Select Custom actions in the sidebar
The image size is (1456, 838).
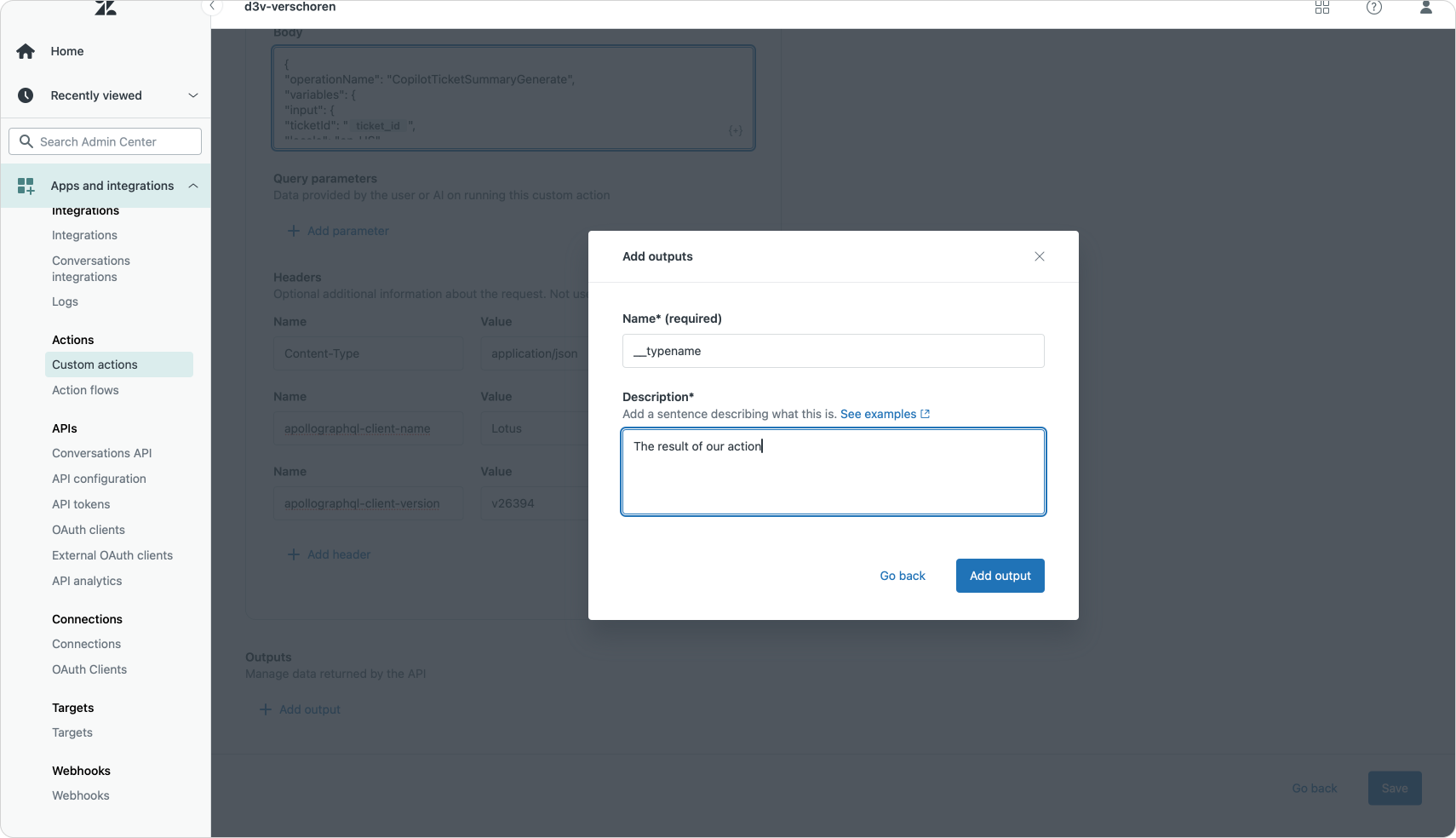95,364
